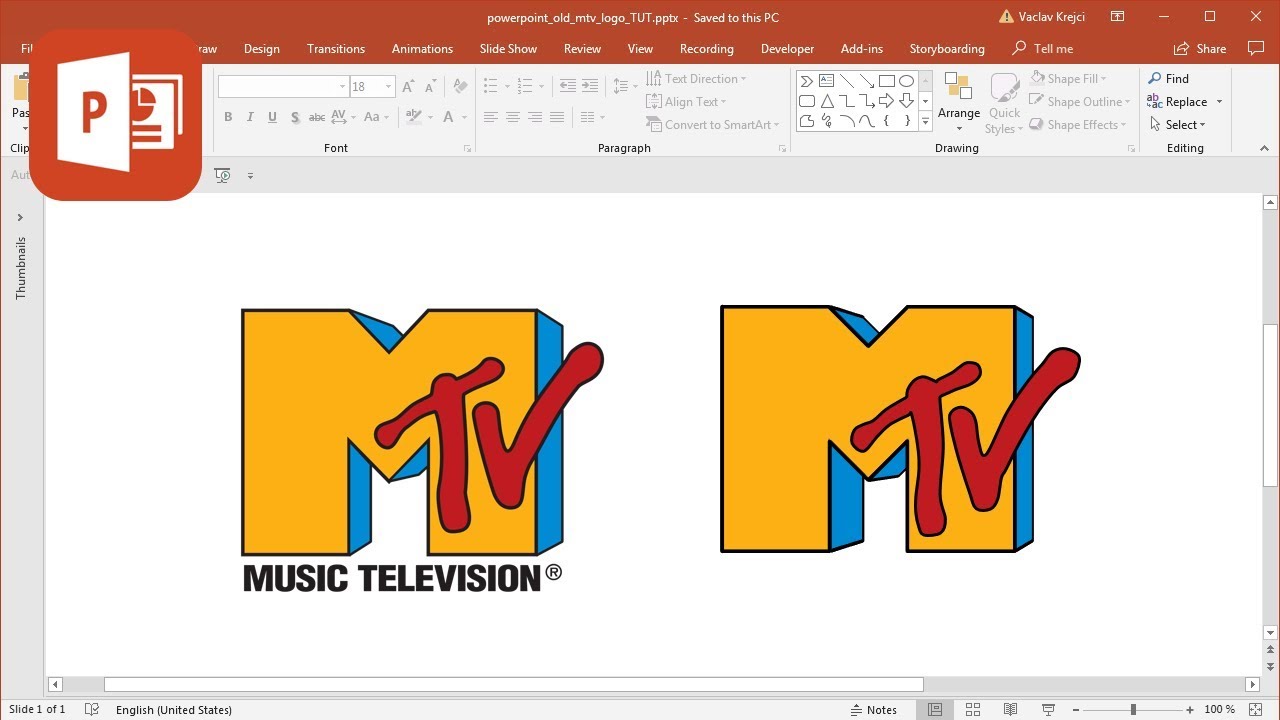Select the Text Box shape

point(826,81)
